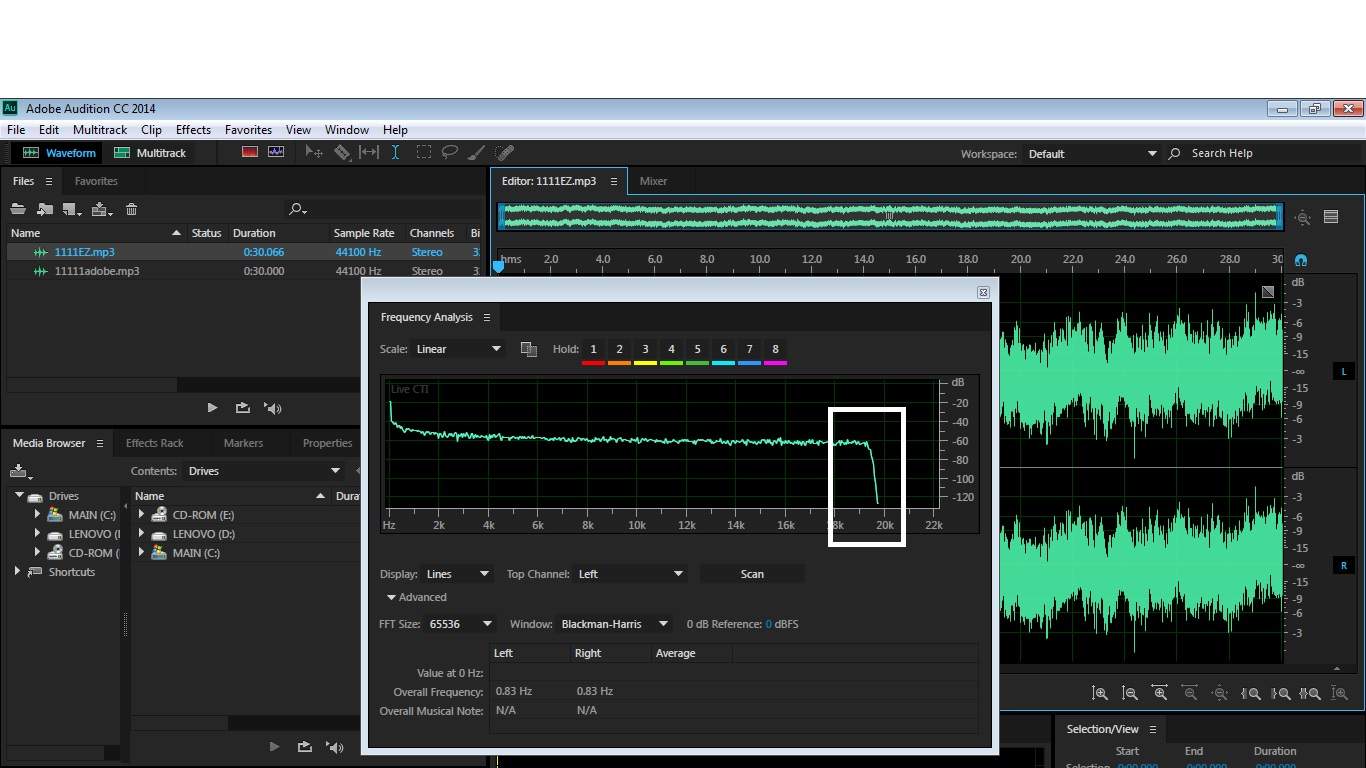Show the Spectral Frequency Display
Viewport: 1366px width, 768px height.
pyautogui.click(x=250, y=153)
